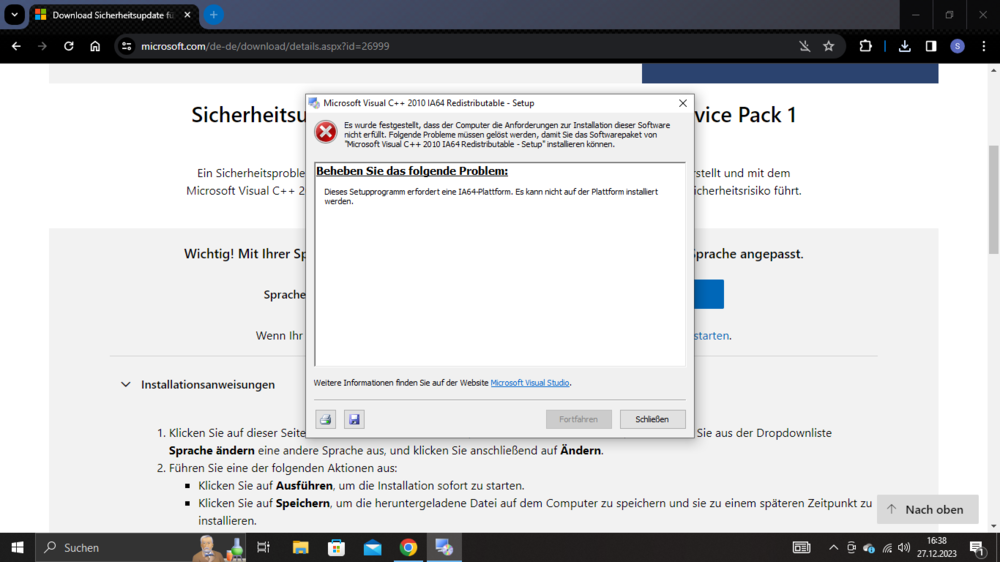Open Chrome extensions puzzle icon
This screenshot has height=562, width=1000.
[865, 46]
